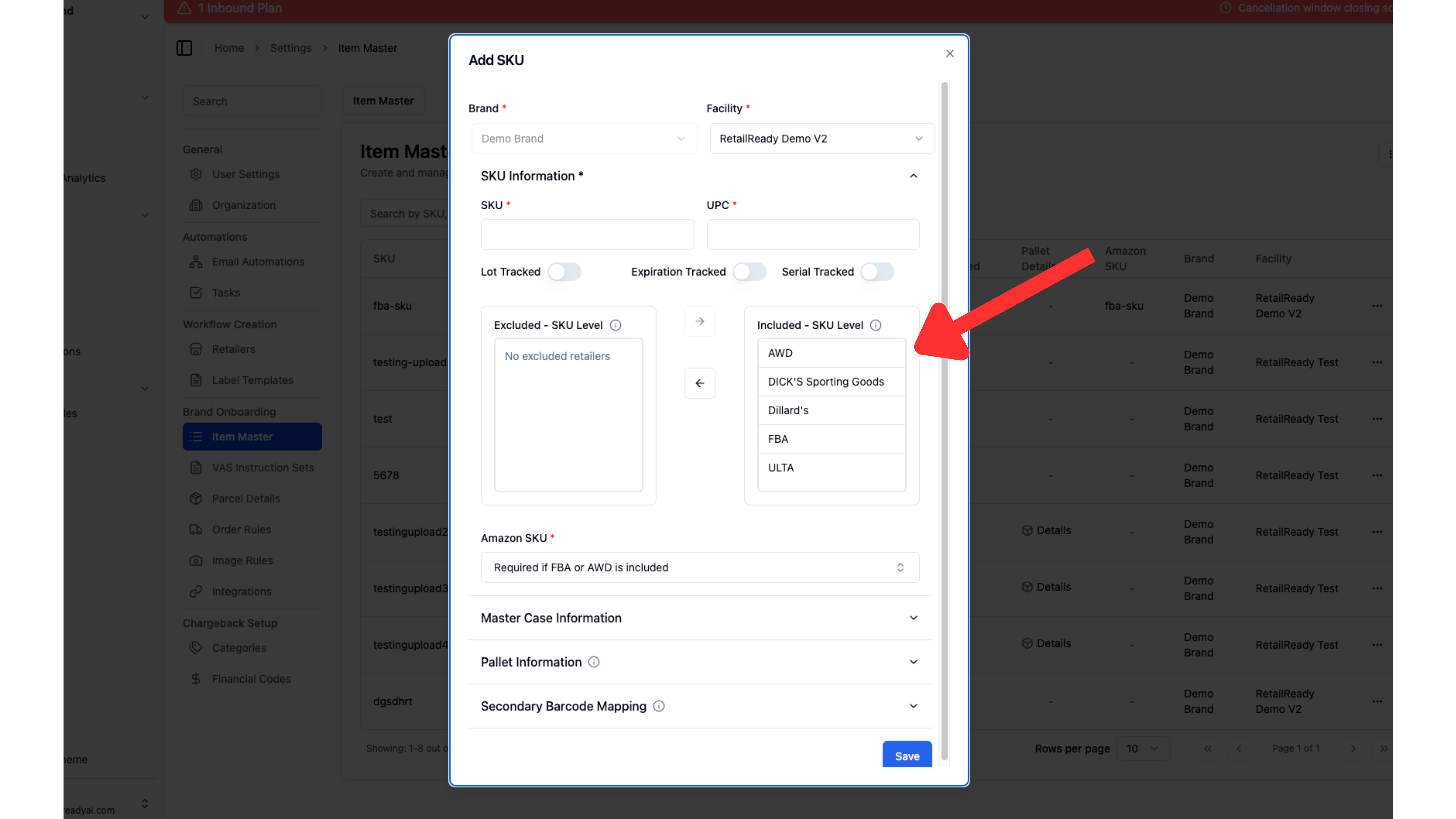Open row actions for dgsdhrt row
This screenshot has height=819, width=1456.
pyautogui.click(x=1377, y=702)
